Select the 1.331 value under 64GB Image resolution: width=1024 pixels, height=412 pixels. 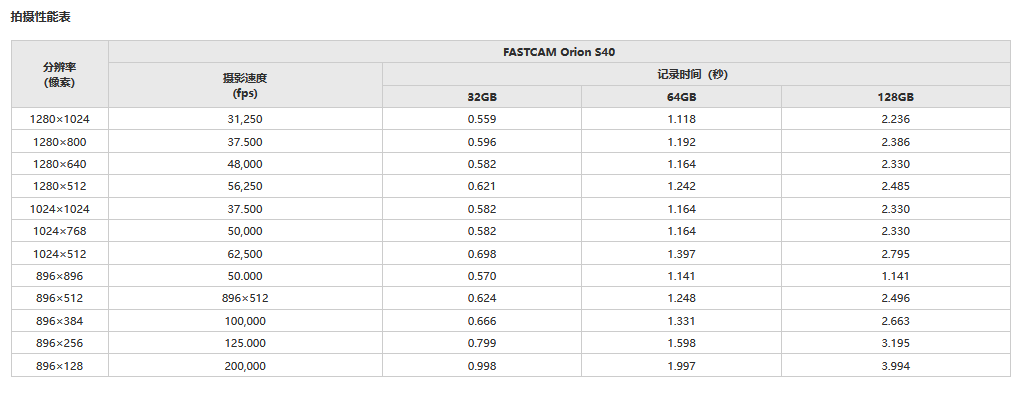pos(681,321)
